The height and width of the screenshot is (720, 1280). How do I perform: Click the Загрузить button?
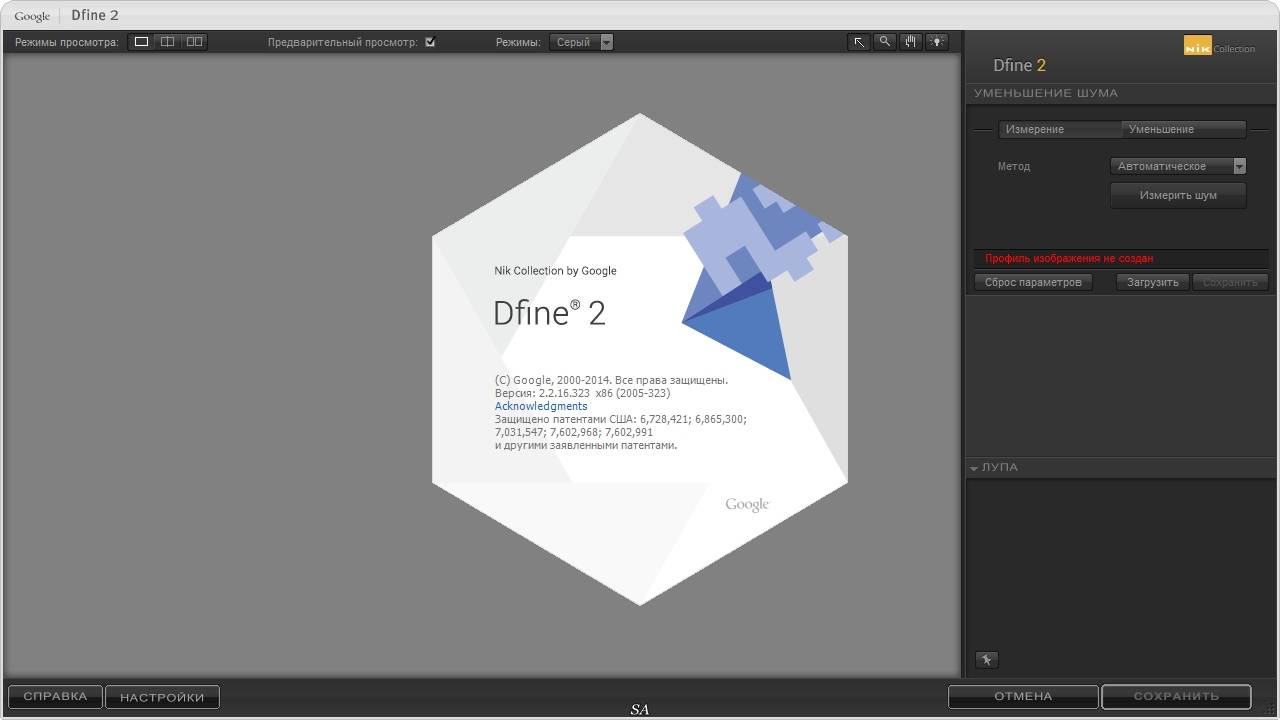[1153, 282]
